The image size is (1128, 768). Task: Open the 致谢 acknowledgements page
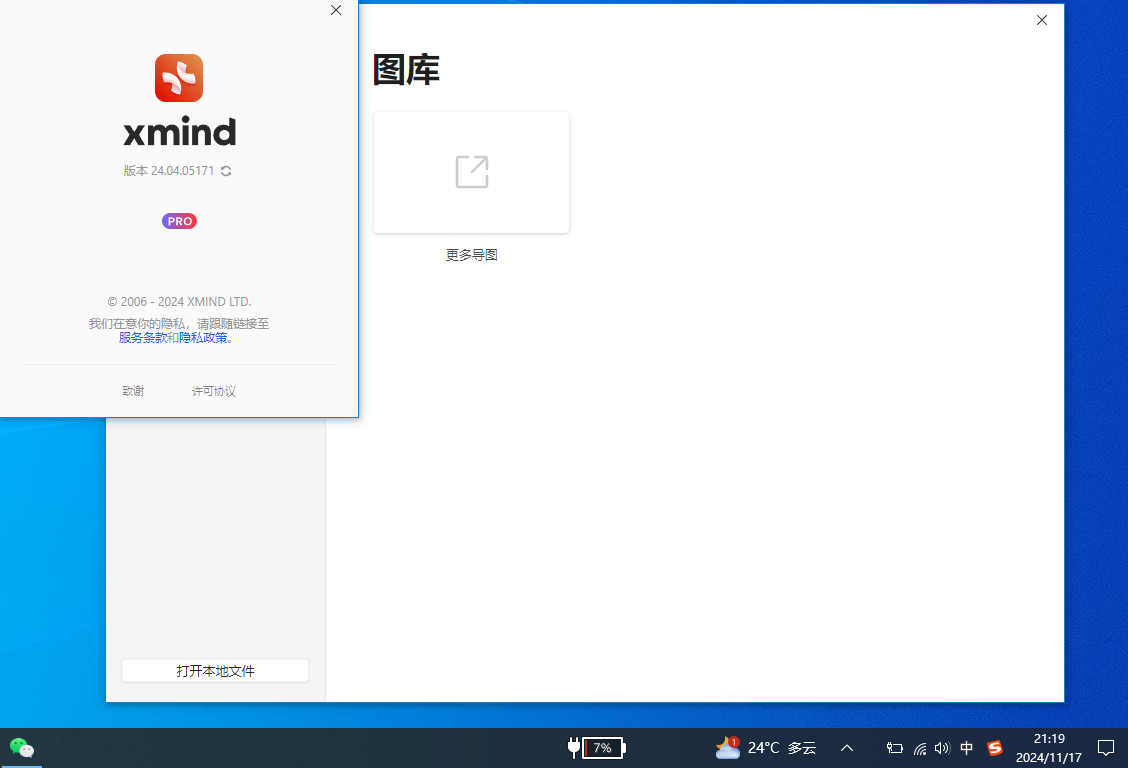click(132, 390)
